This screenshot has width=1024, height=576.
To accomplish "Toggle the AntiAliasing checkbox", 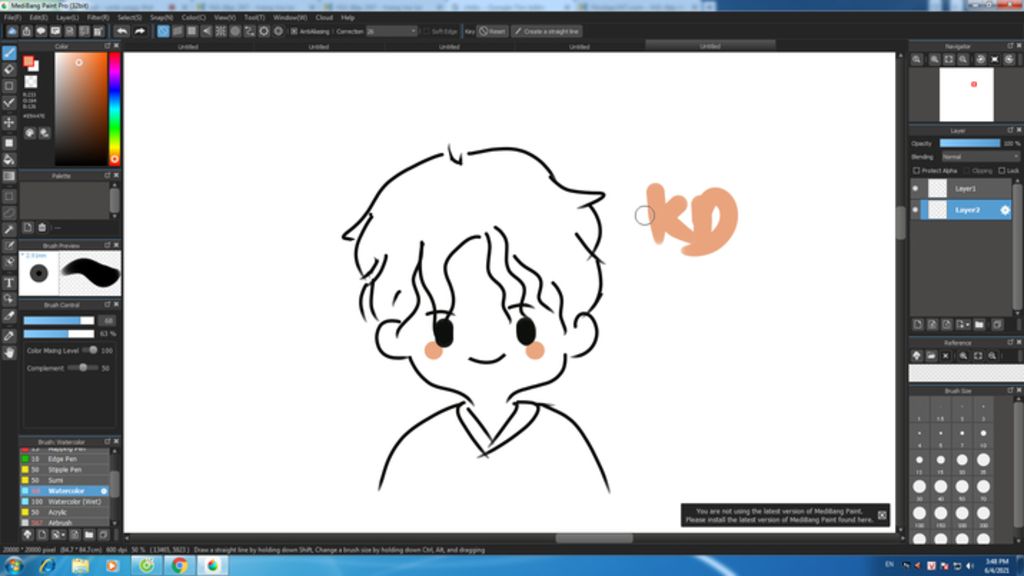I will click(294, 31).
